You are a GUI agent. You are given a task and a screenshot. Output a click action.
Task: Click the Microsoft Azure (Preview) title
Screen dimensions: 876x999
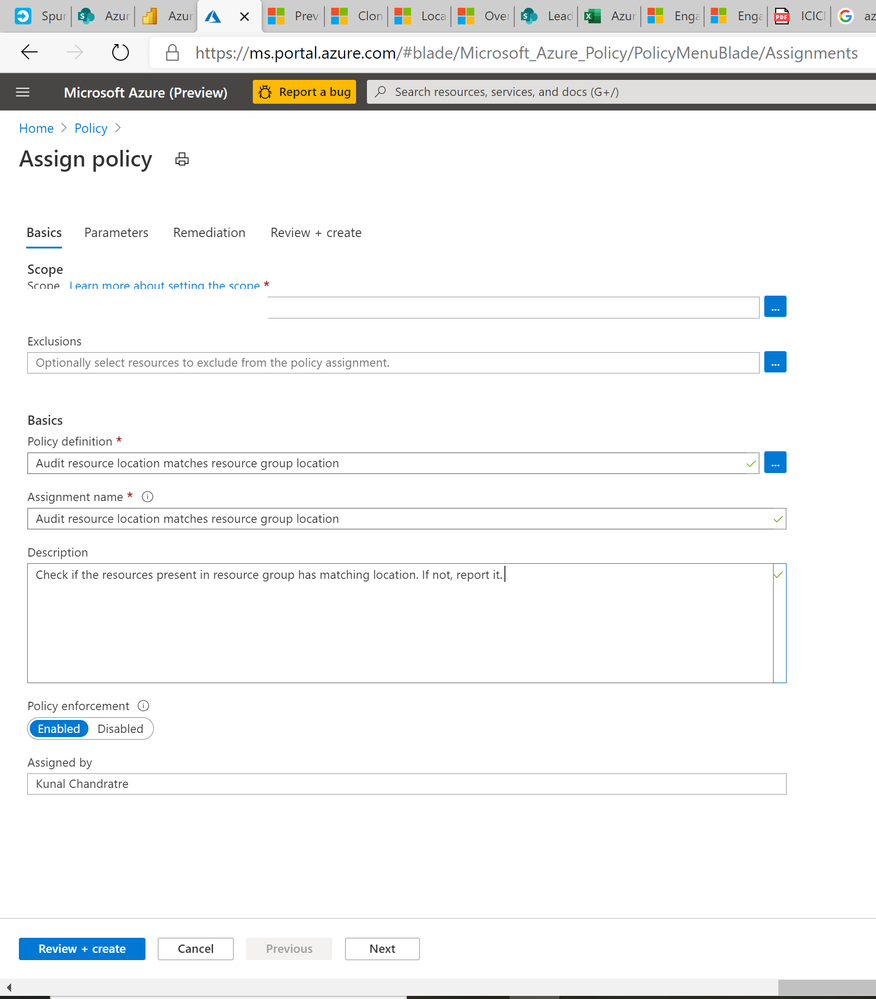click(145, 92)
